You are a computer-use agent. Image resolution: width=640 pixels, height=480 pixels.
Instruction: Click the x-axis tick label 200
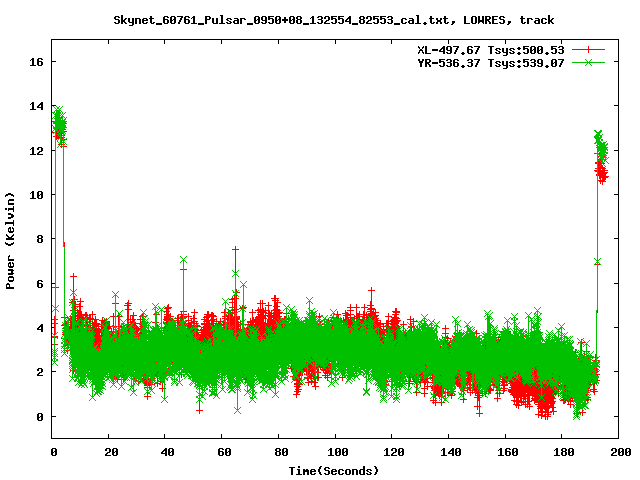621,452
